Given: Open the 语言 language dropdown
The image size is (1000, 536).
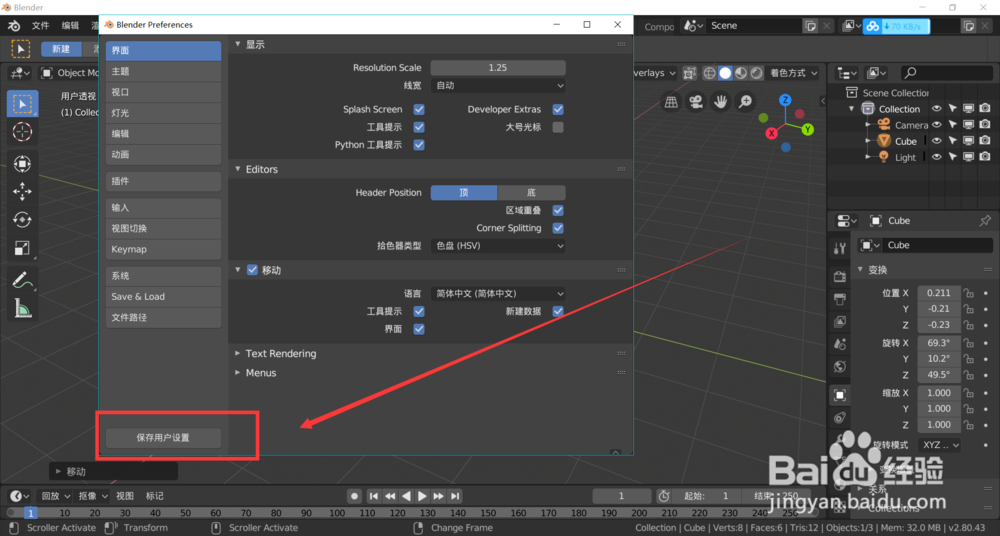Looking at the screenshot, I should pos(498,294).
